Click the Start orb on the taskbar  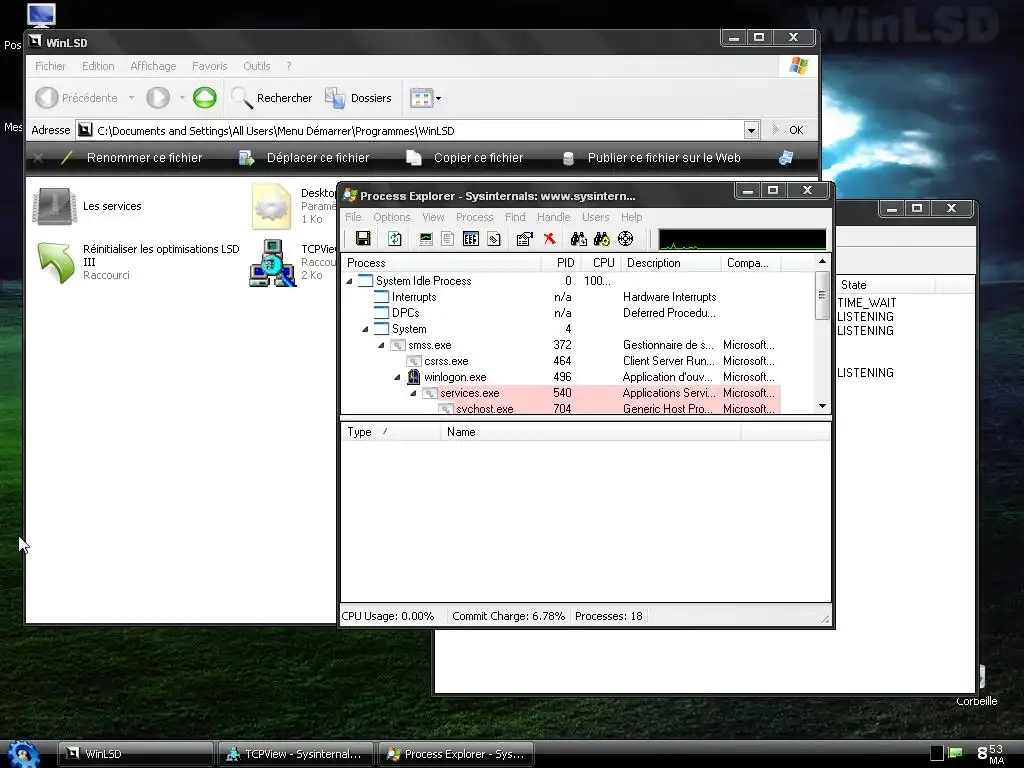24,754
